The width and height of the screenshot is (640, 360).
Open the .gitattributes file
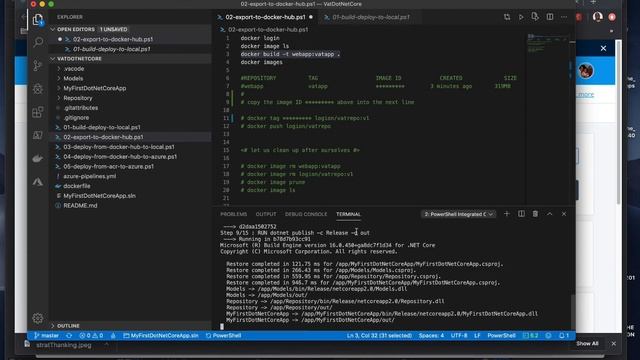[x=80, y=108]
